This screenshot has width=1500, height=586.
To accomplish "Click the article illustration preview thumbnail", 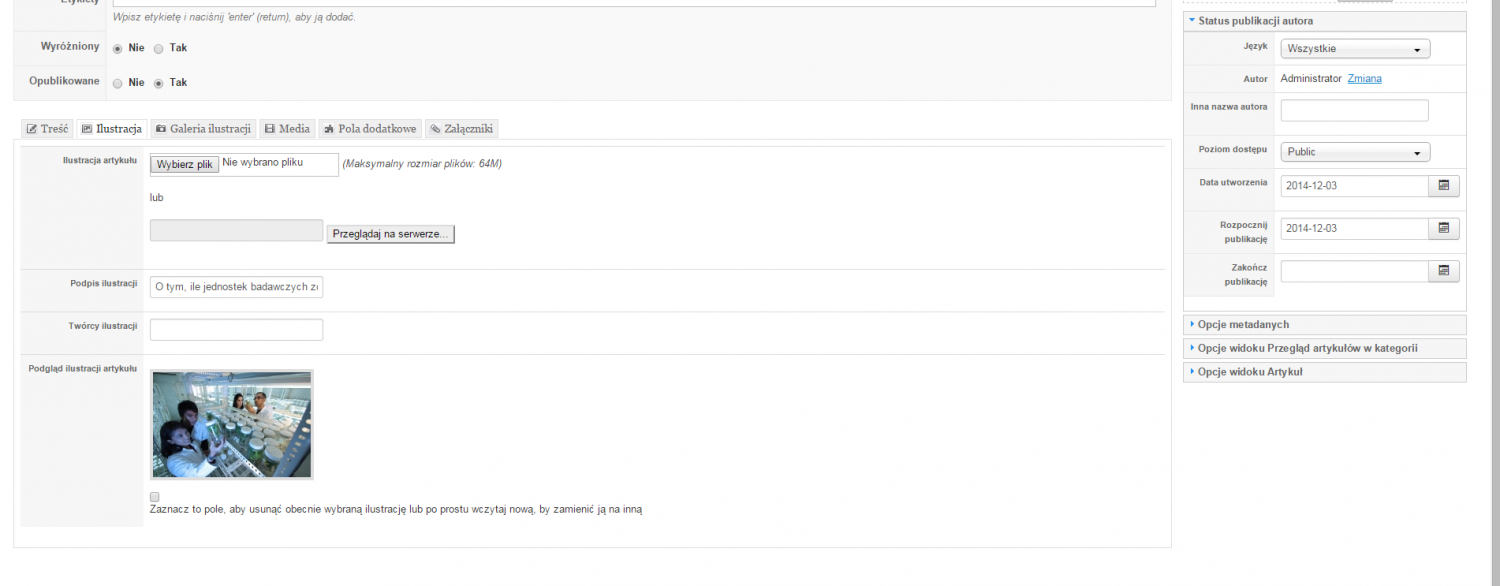I will click(x=231, y=424).
